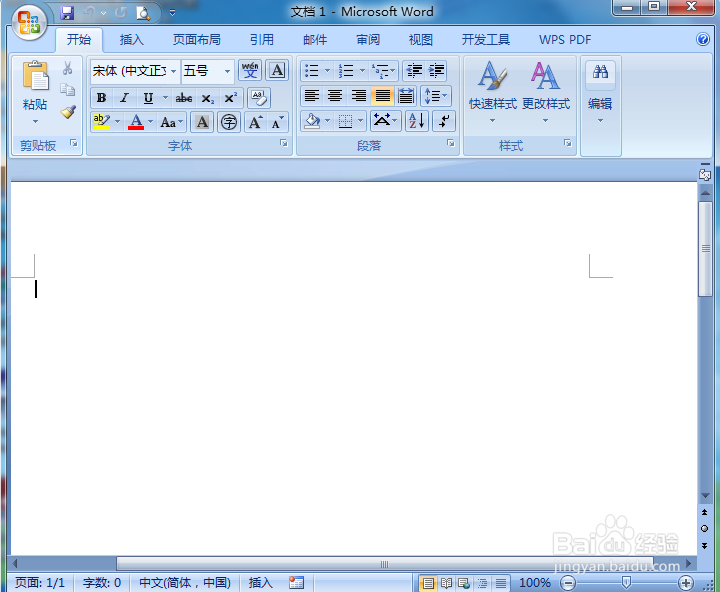720x592 pixels.
Task: Switch to 页面布局 tab
Action: (197, 40)
